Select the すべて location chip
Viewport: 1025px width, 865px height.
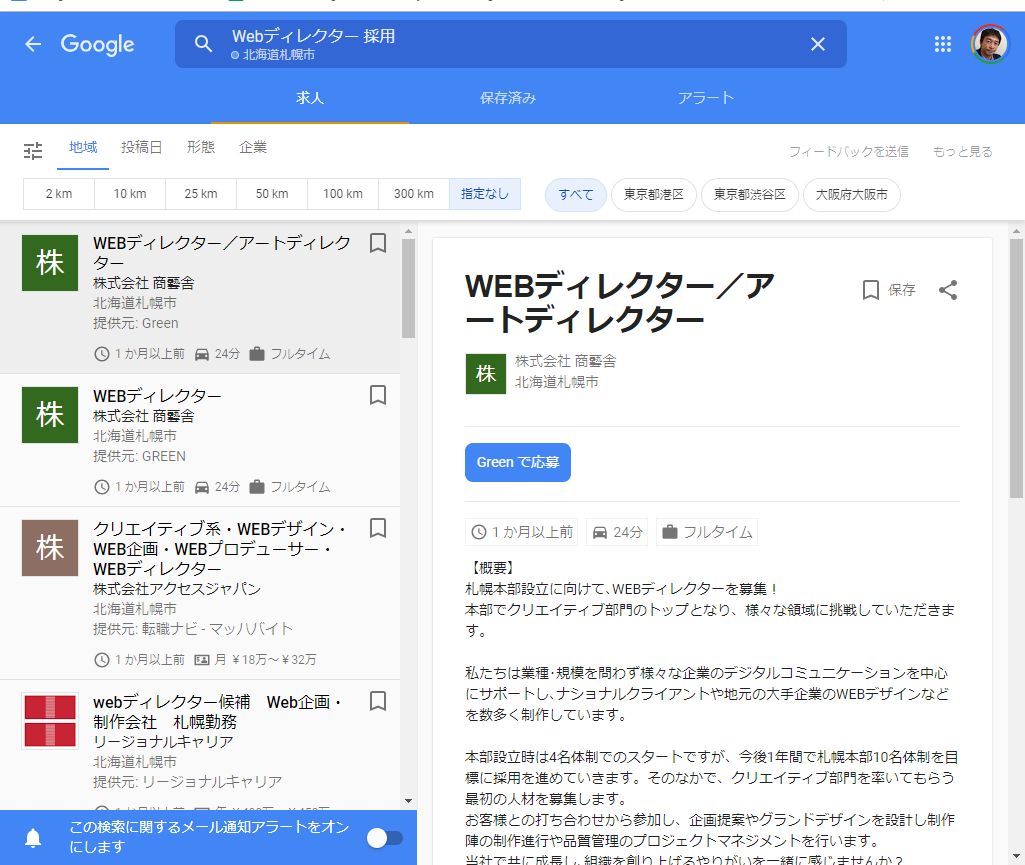coord(576,195)
